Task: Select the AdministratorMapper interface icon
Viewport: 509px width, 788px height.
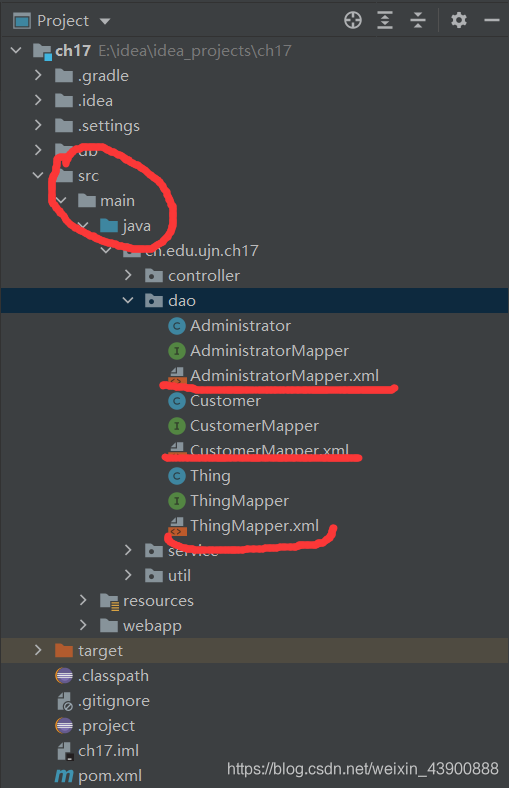Action: tap(176, 351)
